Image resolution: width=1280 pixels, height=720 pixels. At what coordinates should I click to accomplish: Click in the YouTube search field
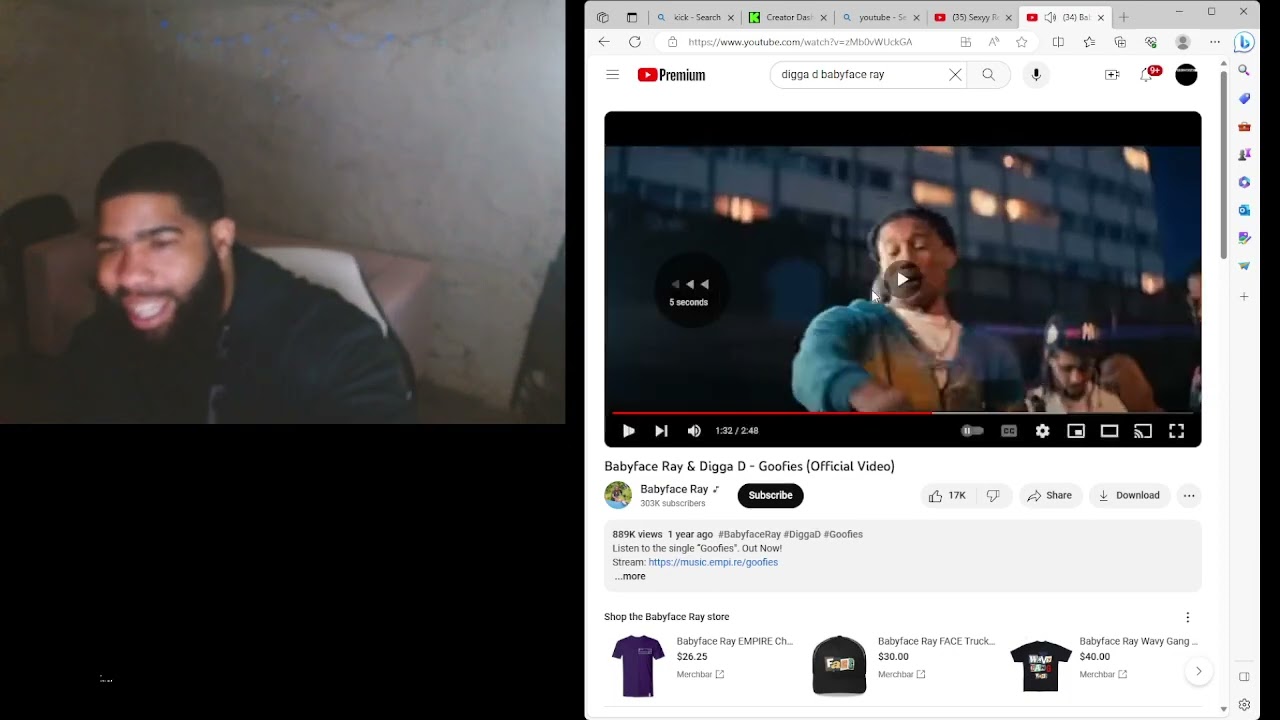click(x=860, y=75)
